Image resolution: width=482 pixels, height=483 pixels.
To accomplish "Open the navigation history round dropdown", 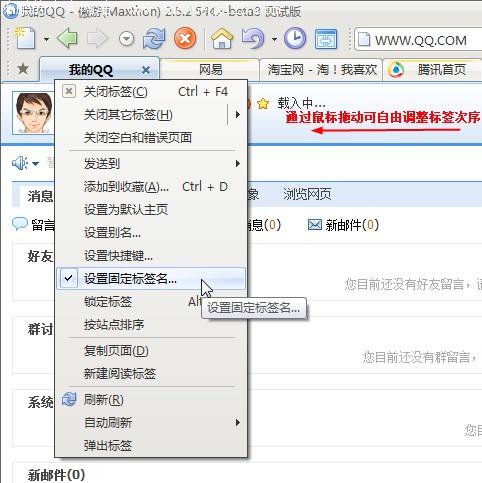I will pyautogui.click(x=126, y=39).
